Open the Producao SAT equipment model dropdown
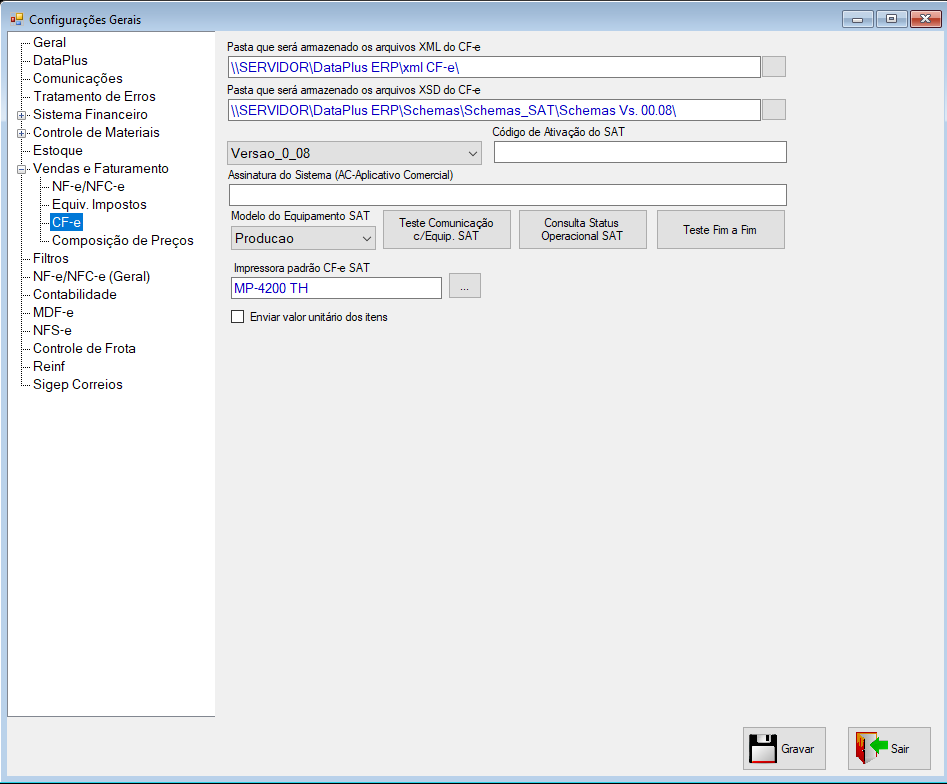 click(x=303, y=238)
